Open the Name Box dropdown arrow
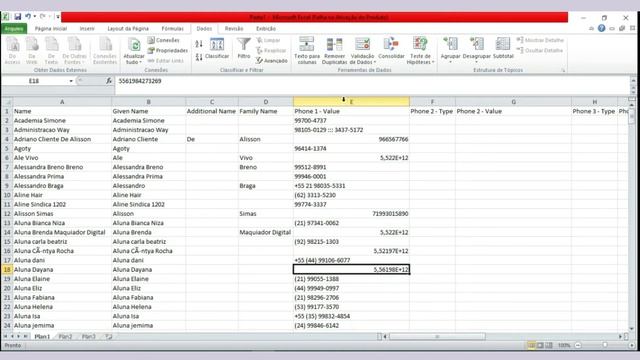Viewport: 640px width, 360px height. click(71, 81)
